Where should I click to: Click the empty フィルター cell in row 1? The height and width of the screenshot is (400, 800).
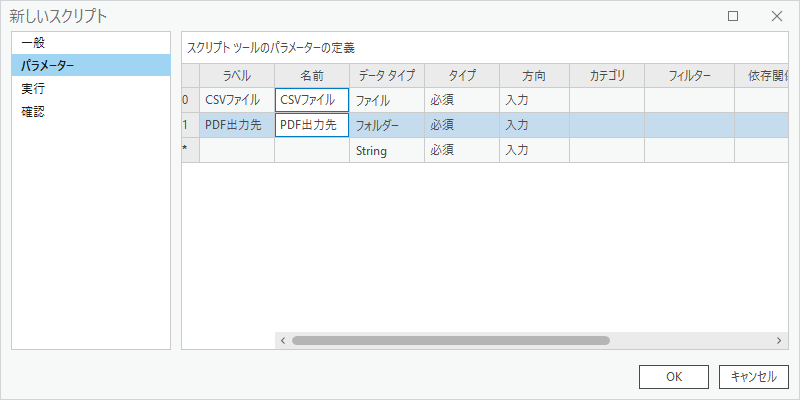(689, 125)
